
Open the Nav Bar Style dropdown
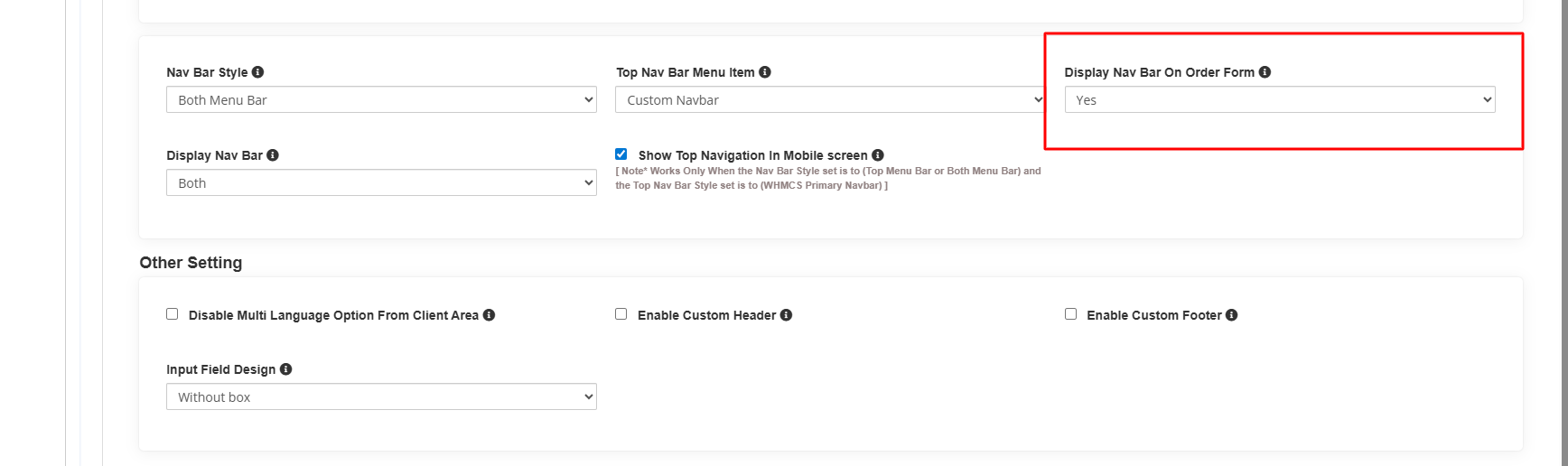[x=381, y=100]
